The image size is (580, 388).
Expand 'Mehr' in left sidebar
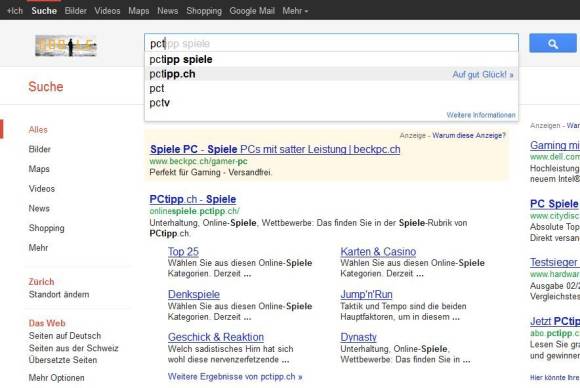coord(38,248)
